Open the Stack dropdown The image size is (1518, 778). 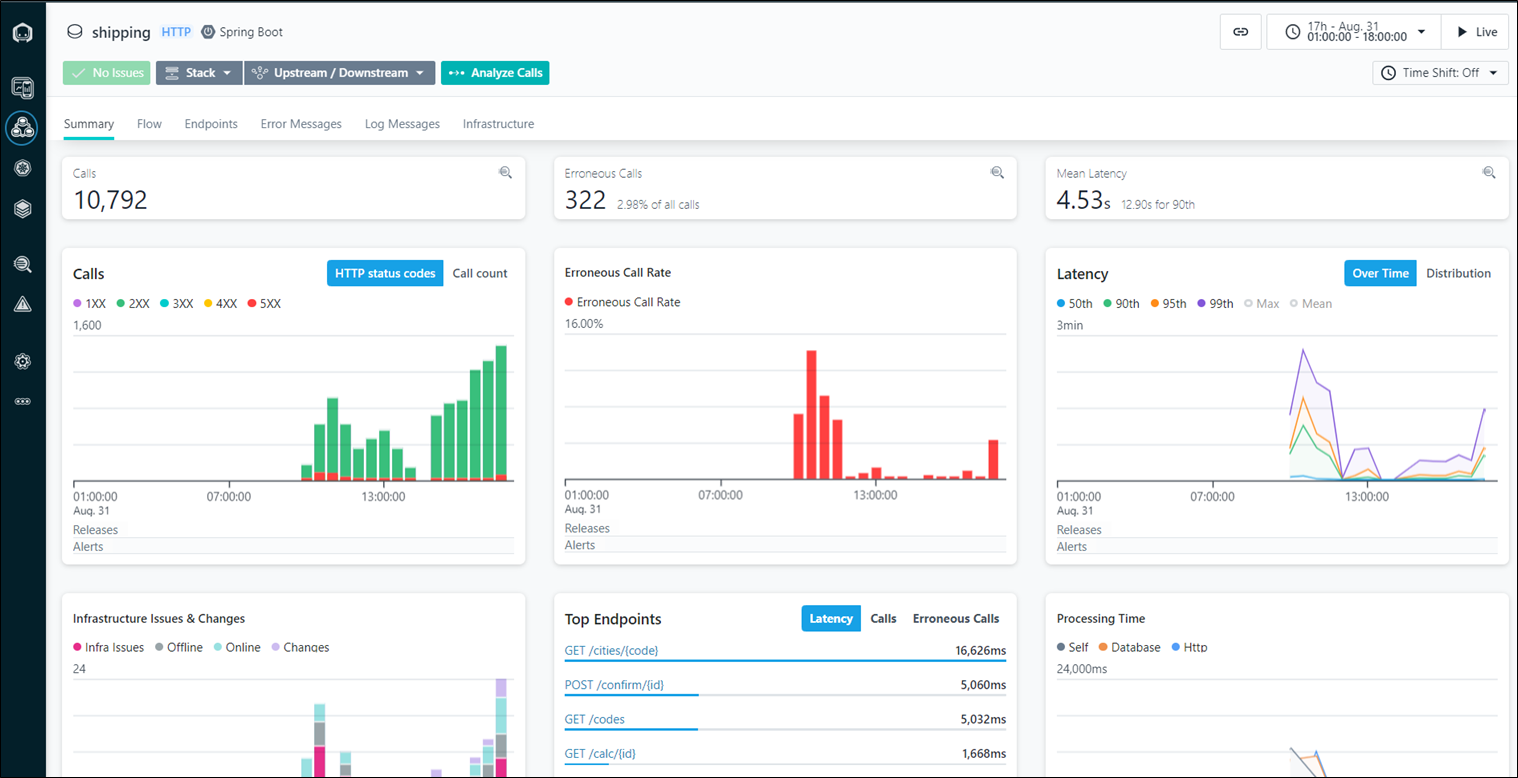click(199, 73)
